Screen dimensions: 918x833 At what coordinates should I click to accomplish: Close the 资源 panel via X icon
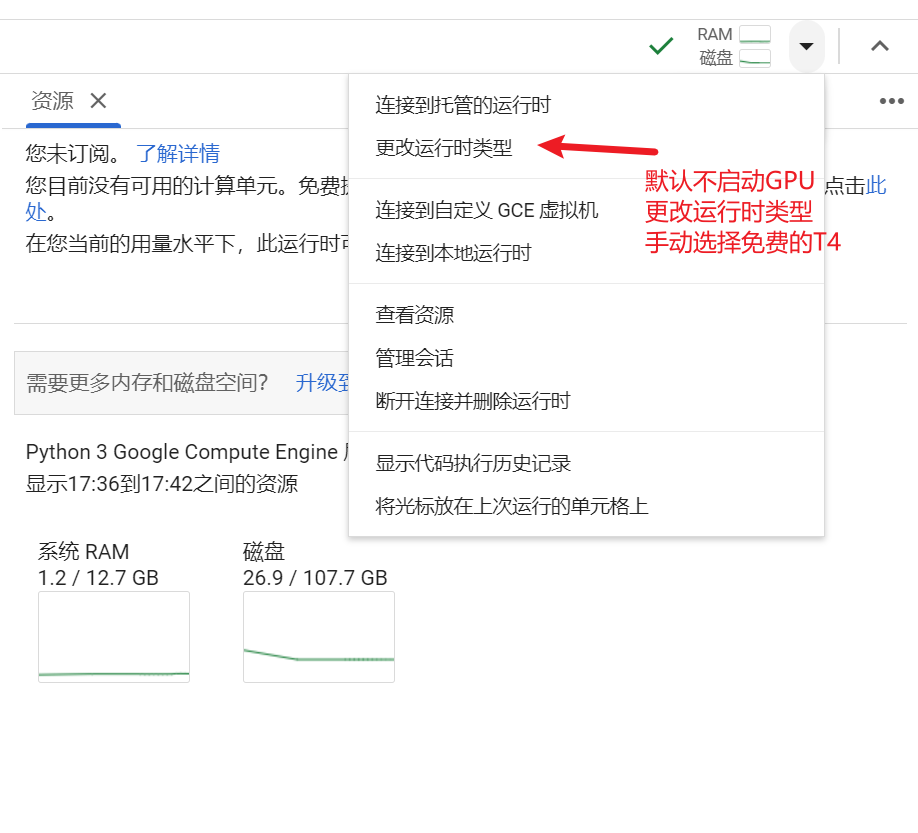(x=97, y=100)
